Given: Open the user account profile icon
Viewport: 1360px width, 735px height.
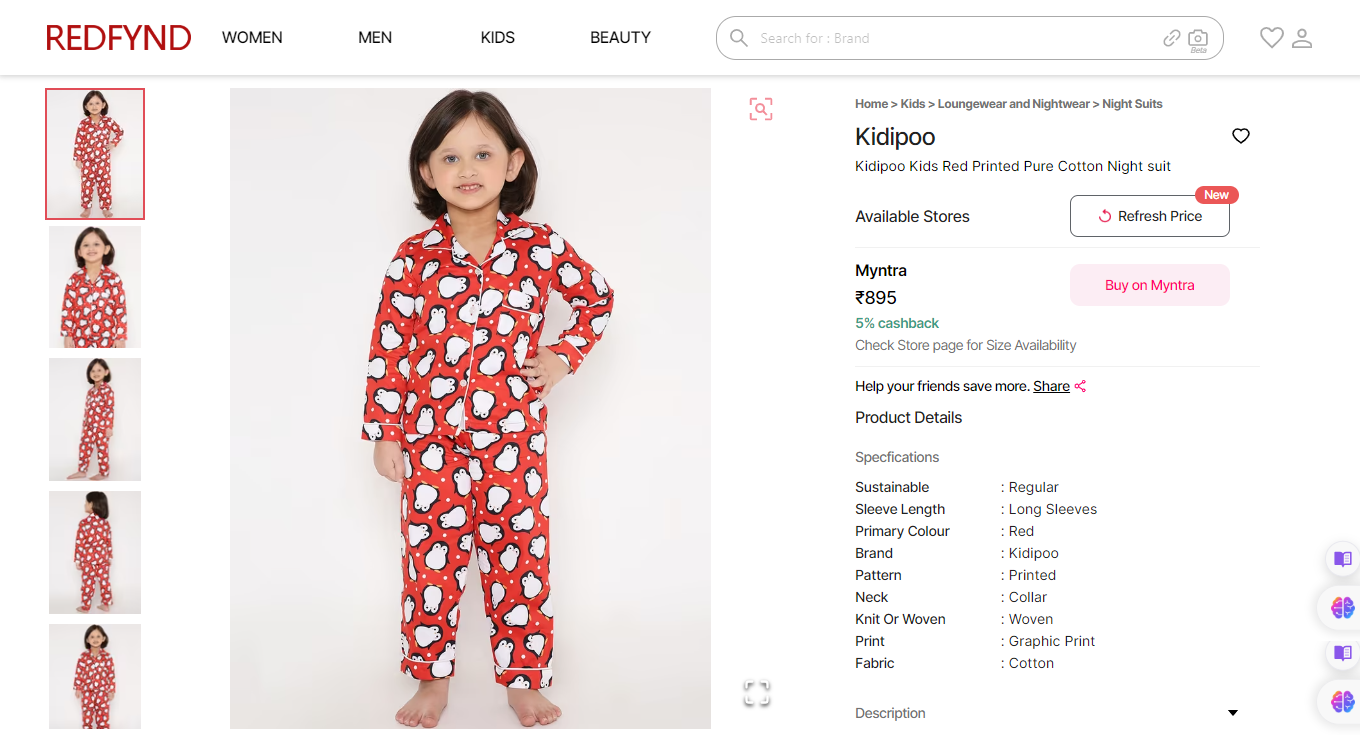Looking at the screenshot, I should (1302, 38).
